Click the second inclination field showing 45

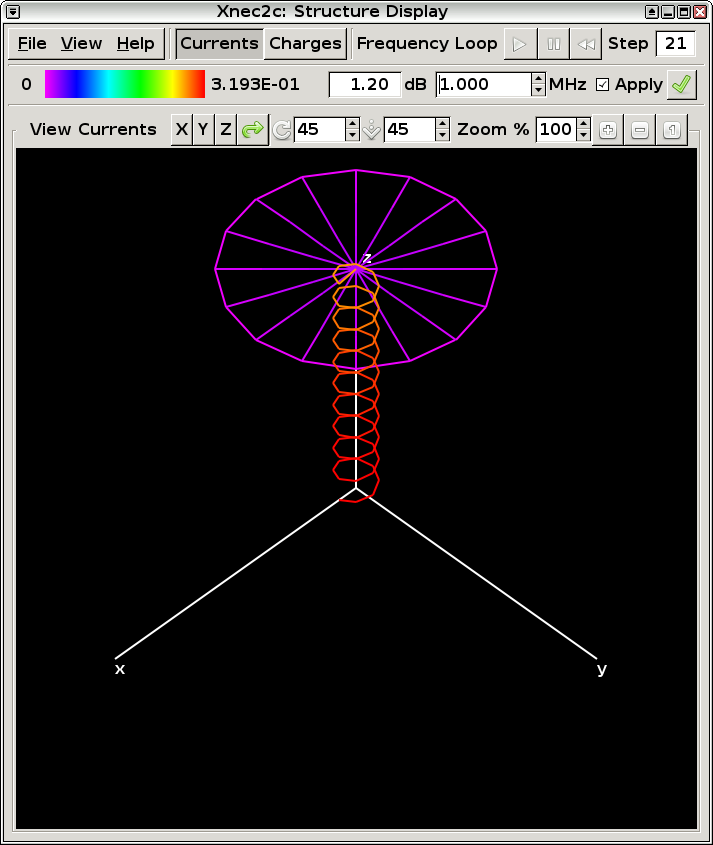click(410, 130)
